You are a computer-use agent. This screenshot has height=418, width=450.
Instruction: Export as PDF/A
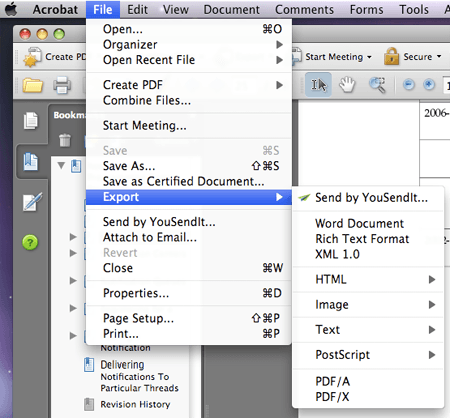(368, 381)
